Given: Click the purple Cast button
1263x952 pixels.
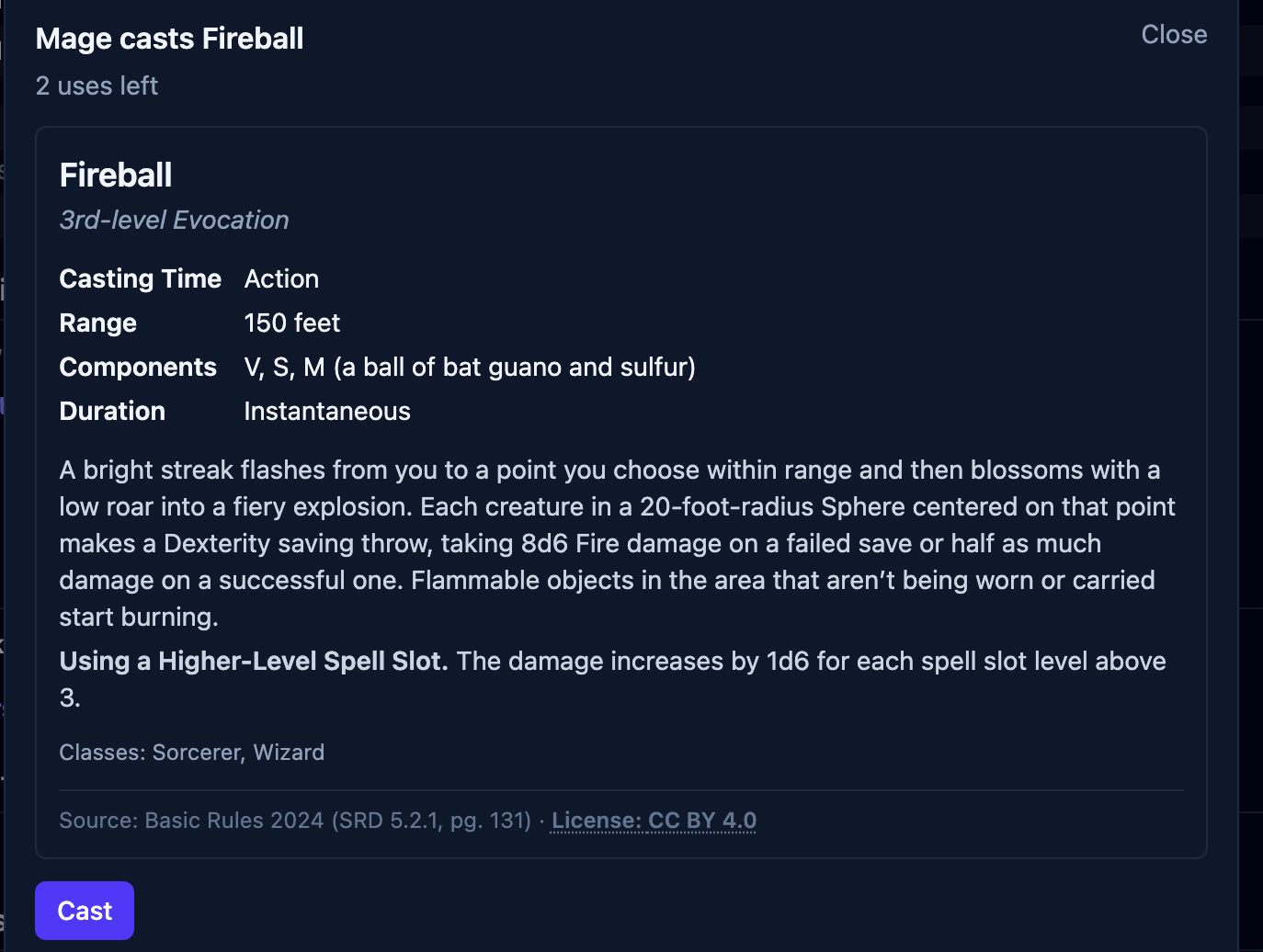Looking at the screenshot, I should 85,911.
